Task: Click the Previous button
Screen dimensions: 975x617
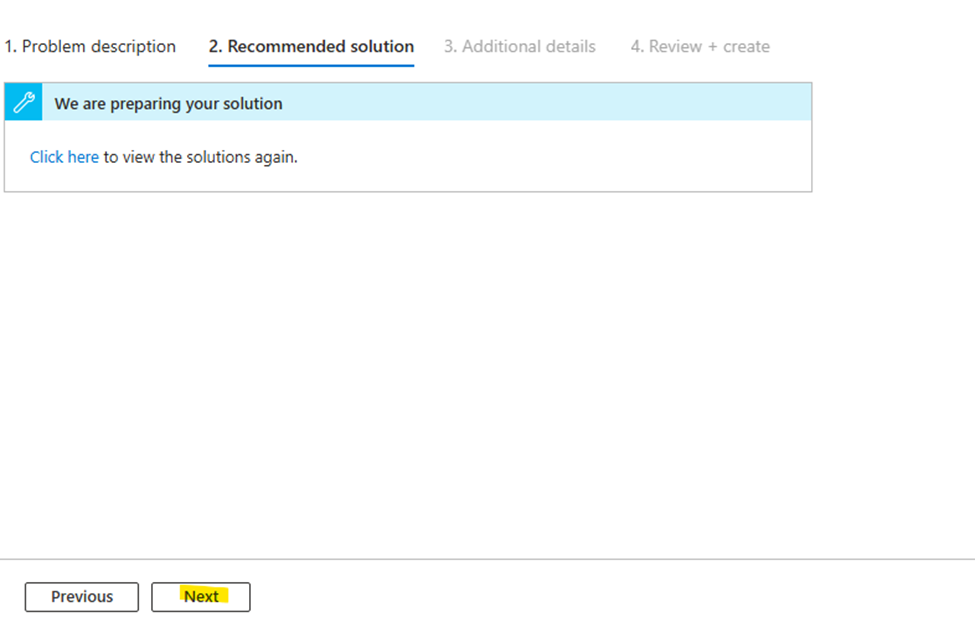Action: (81, 596)
